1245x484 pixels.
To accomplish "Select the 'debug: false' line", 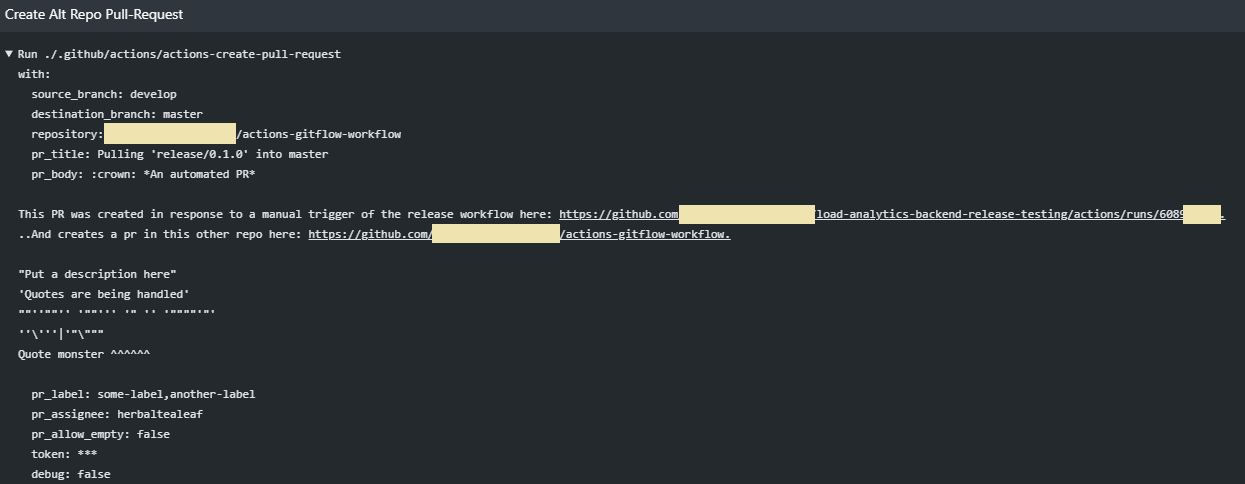I will [x=71, y=474].
